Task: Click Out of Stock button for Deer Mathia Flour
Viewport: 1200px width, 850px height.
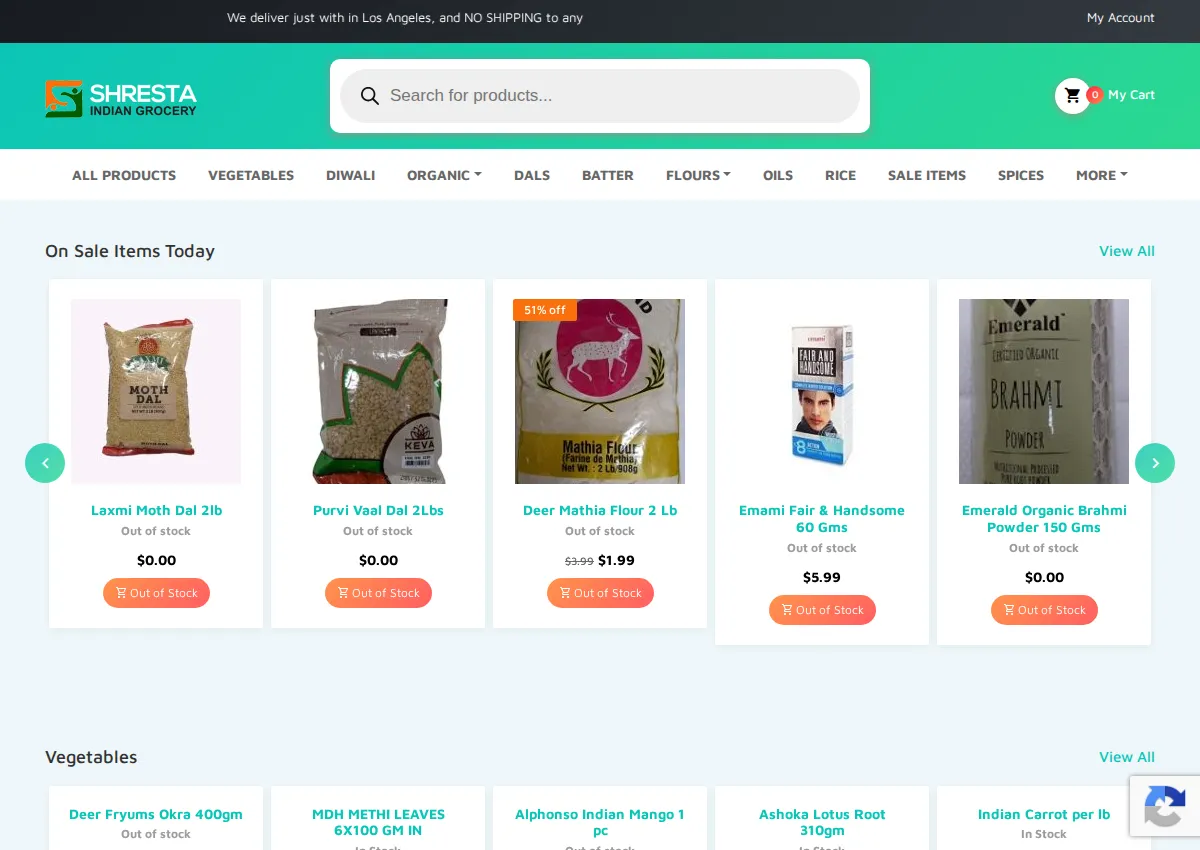Action: pyautogui.click(x=600, y=593)
